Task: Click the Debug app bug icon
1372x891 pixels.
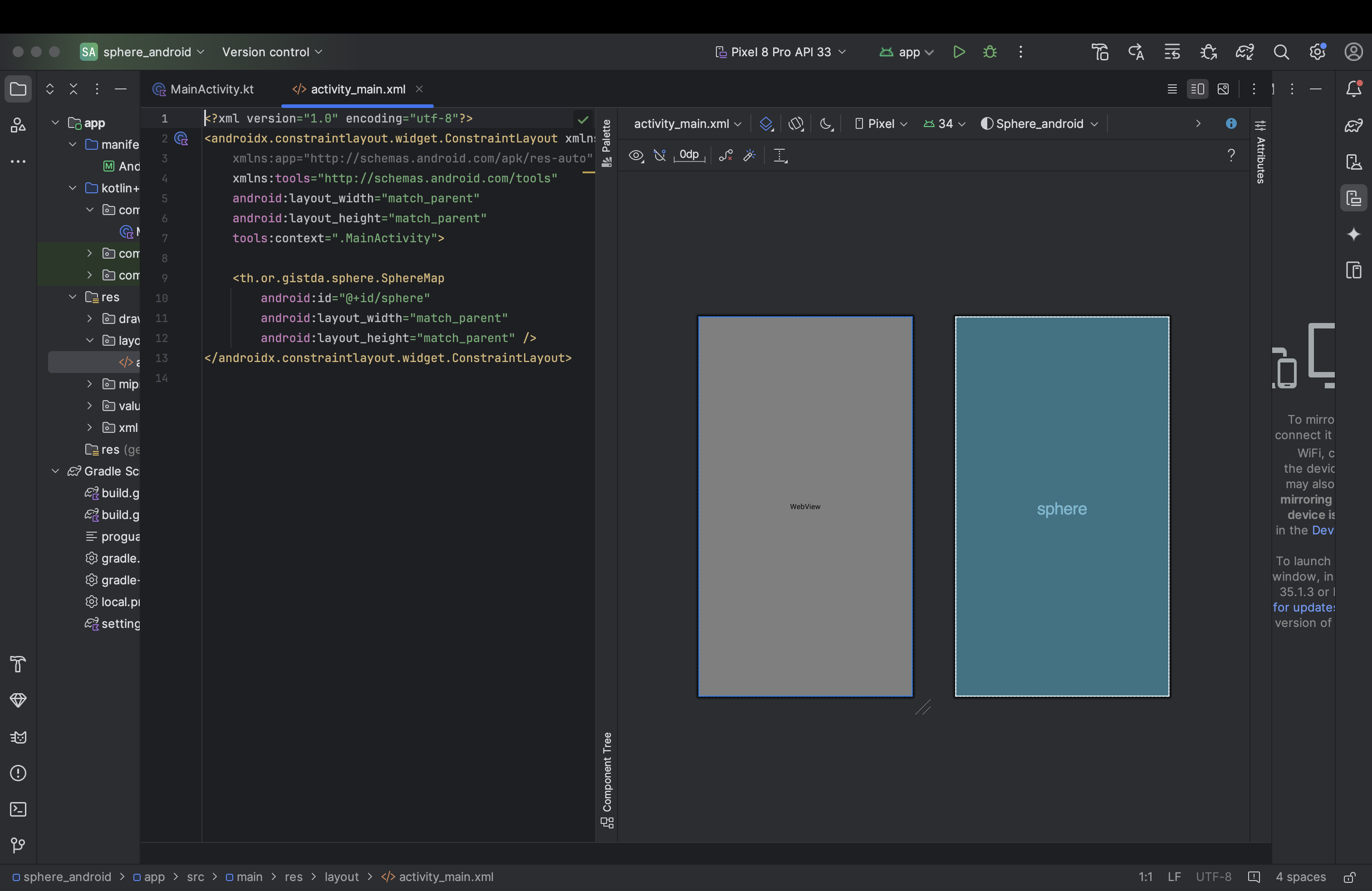Action: pos(990,52)
